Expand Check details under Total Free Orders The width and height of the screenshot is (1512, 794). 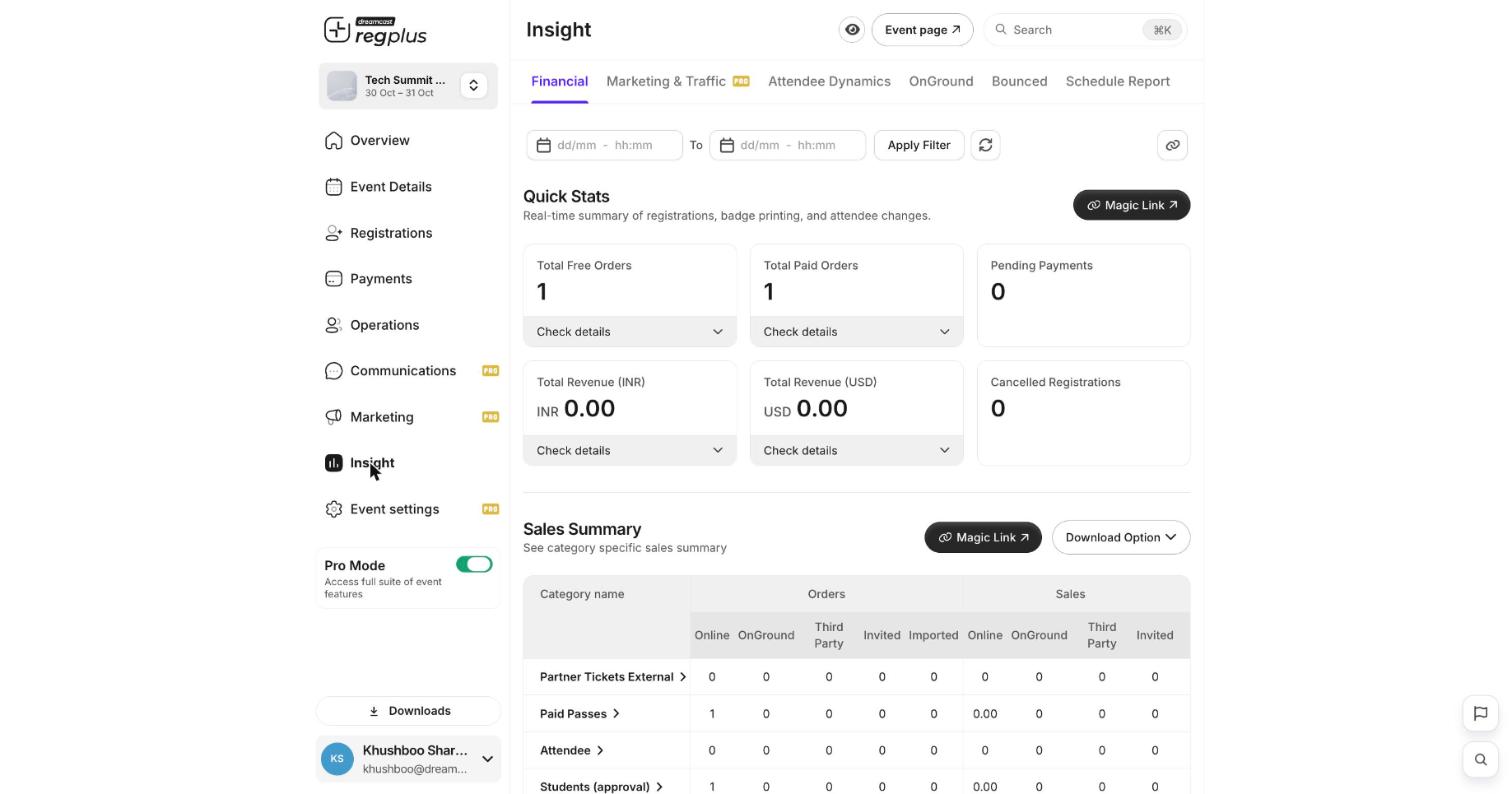tap(630, 332)
